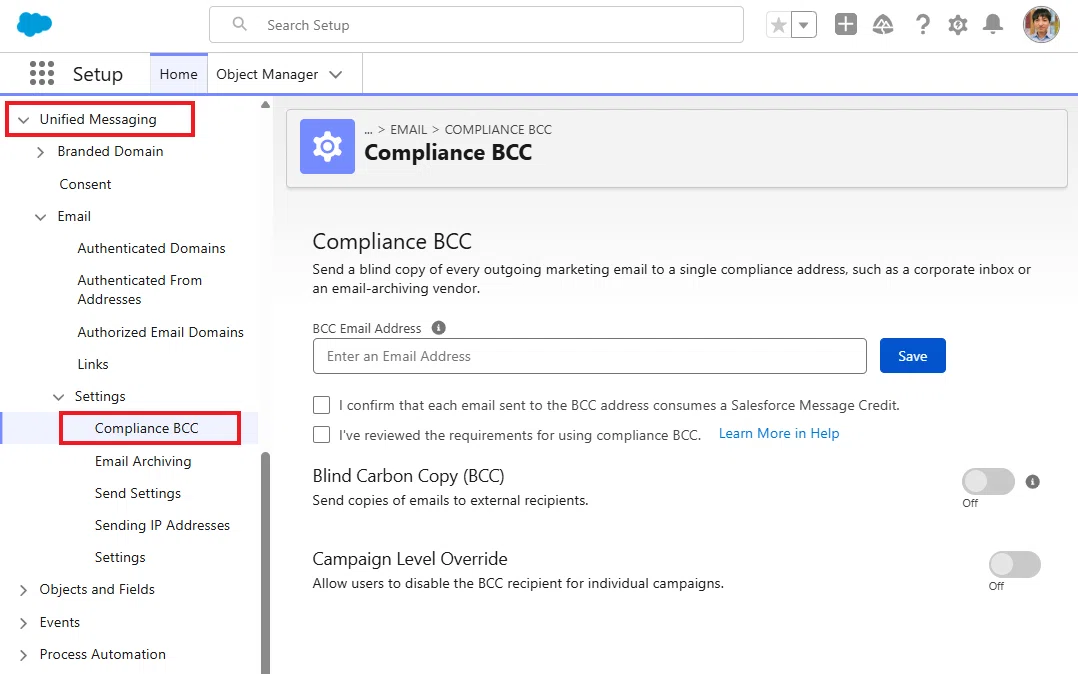1078x674 pixels.
Task: Check the reviewed requirements checkbox
Action: (x=321, y=435)
